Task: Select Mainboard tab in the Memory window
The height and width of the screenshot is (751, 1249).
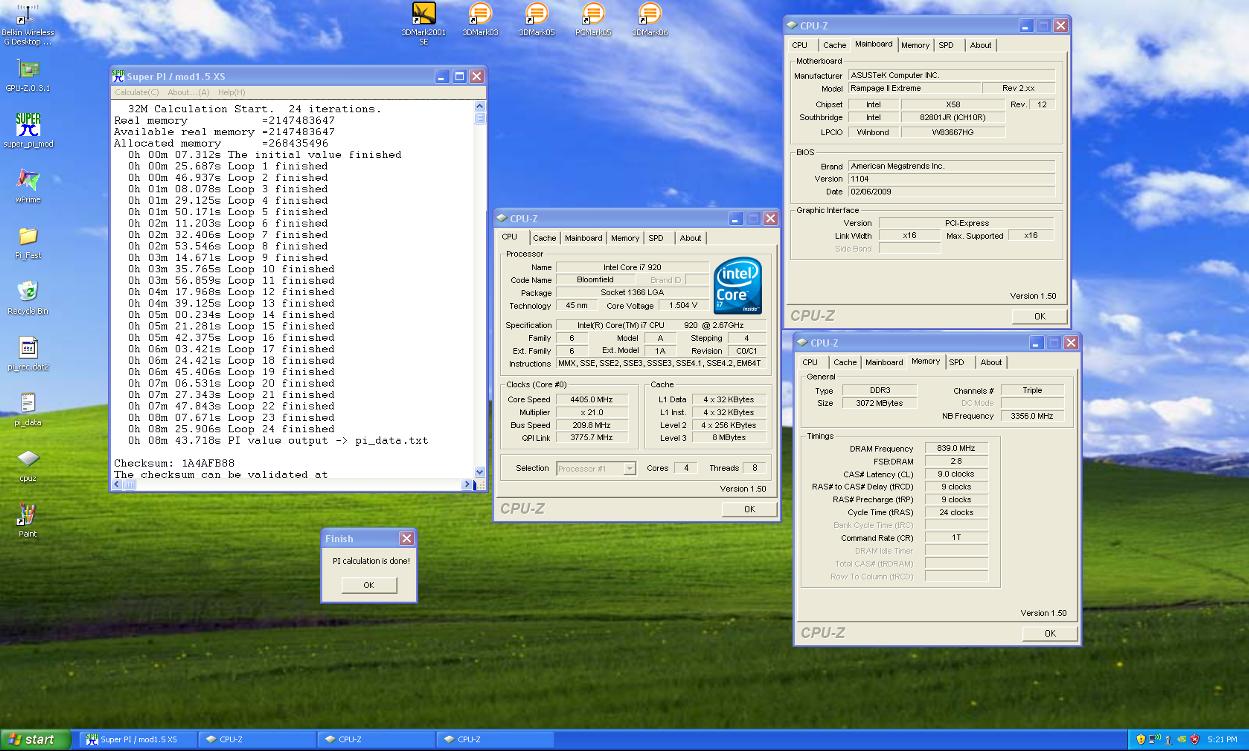Action: 884,362
